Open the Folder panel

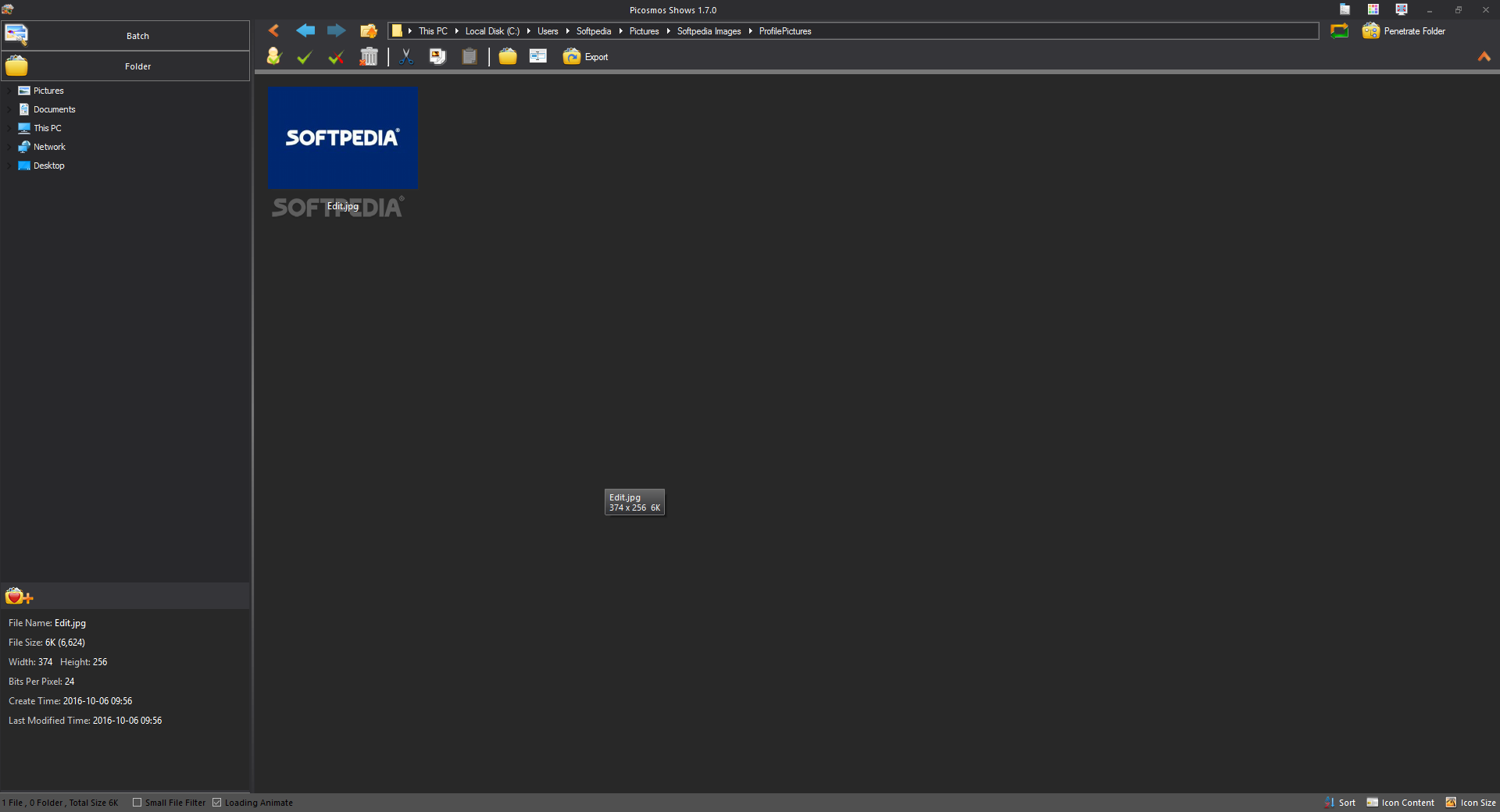[x=126, y=66]
